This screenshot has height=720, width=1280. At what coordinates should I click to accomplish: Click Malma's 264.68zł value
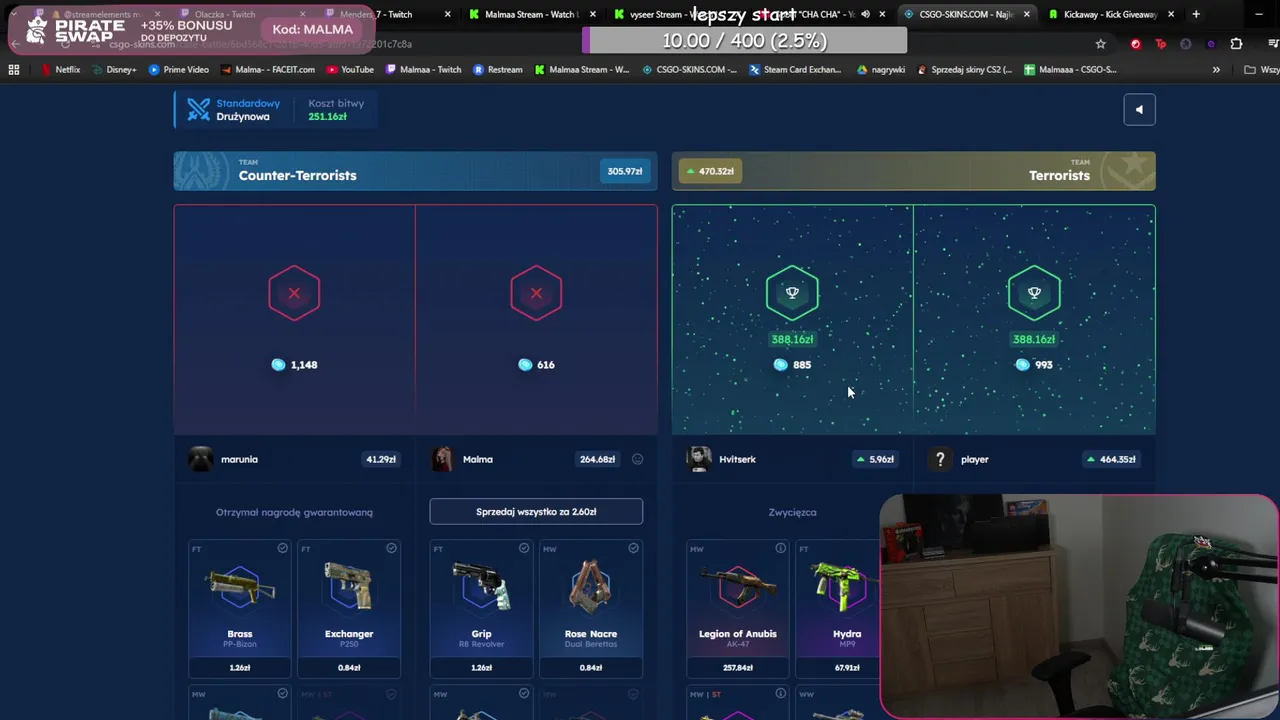point(597,459)
